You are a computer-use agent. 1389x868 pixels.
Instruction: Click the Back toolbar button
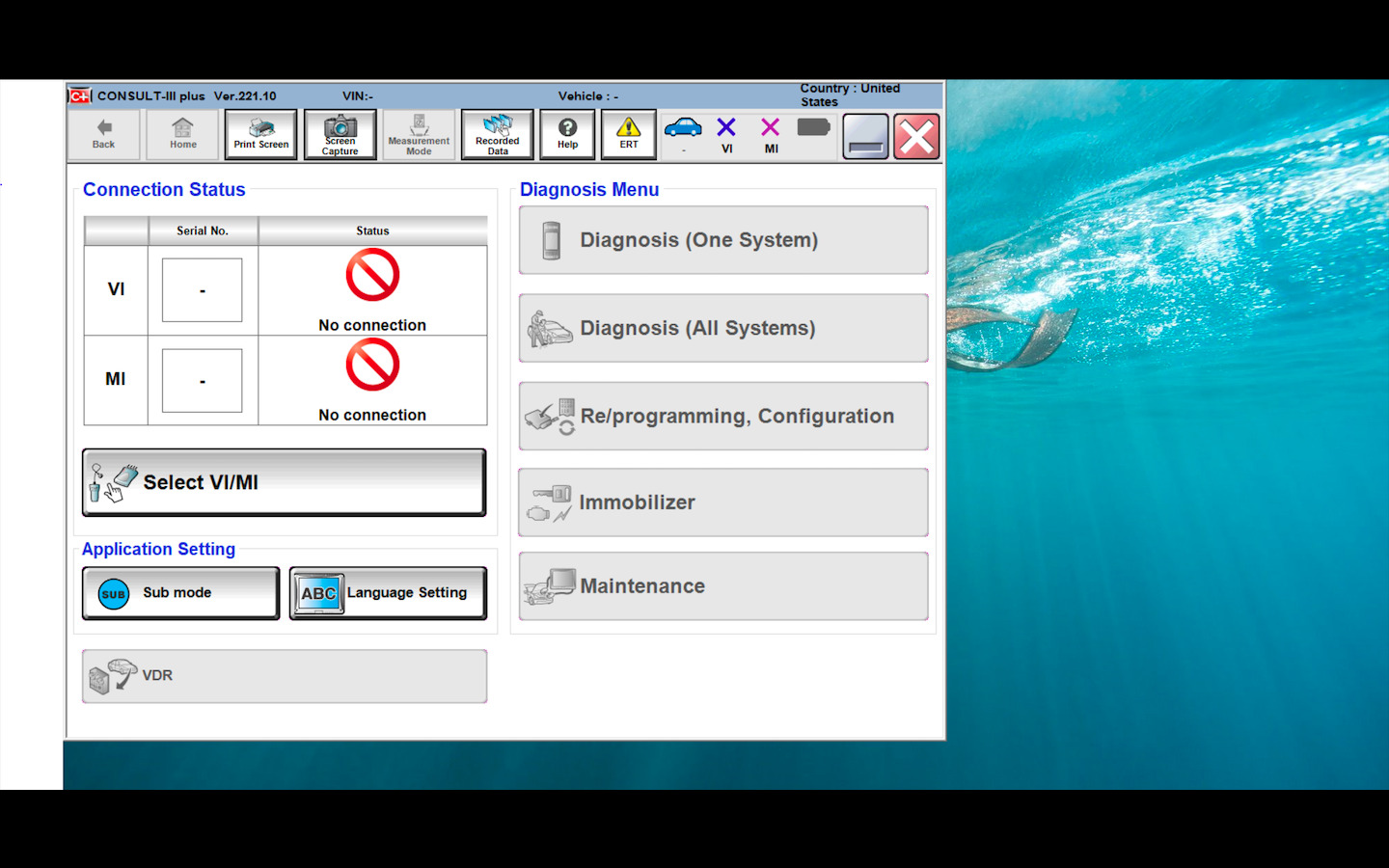pyautogui.click(x=103, y=134)
